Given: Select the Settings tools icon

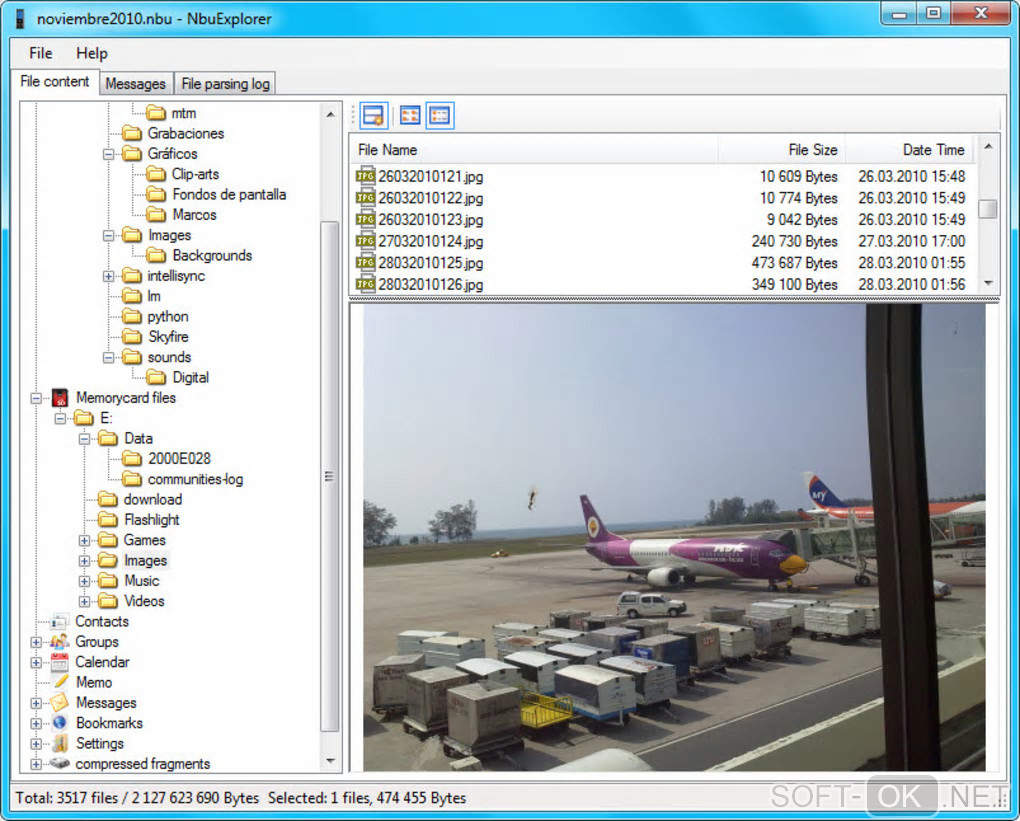Looking at the screenshot, I should [x=60, y=744].
